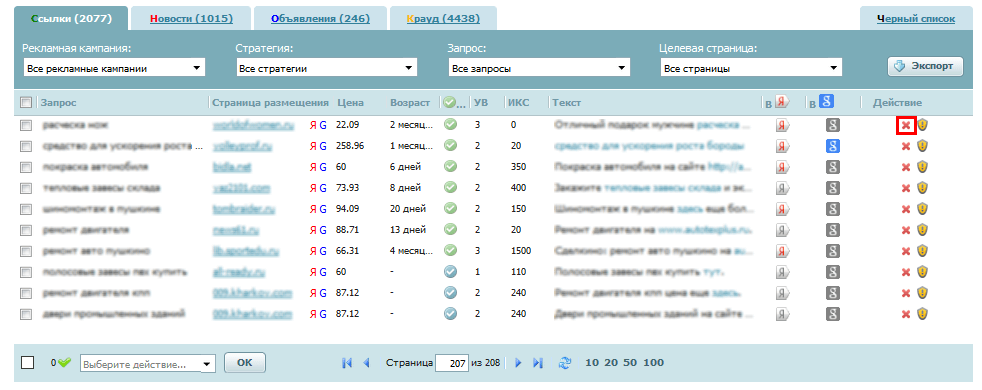This screenshot has height=390, width=982.
Task: Click the Yandex index icon in first row
Action: click(782, 125)
